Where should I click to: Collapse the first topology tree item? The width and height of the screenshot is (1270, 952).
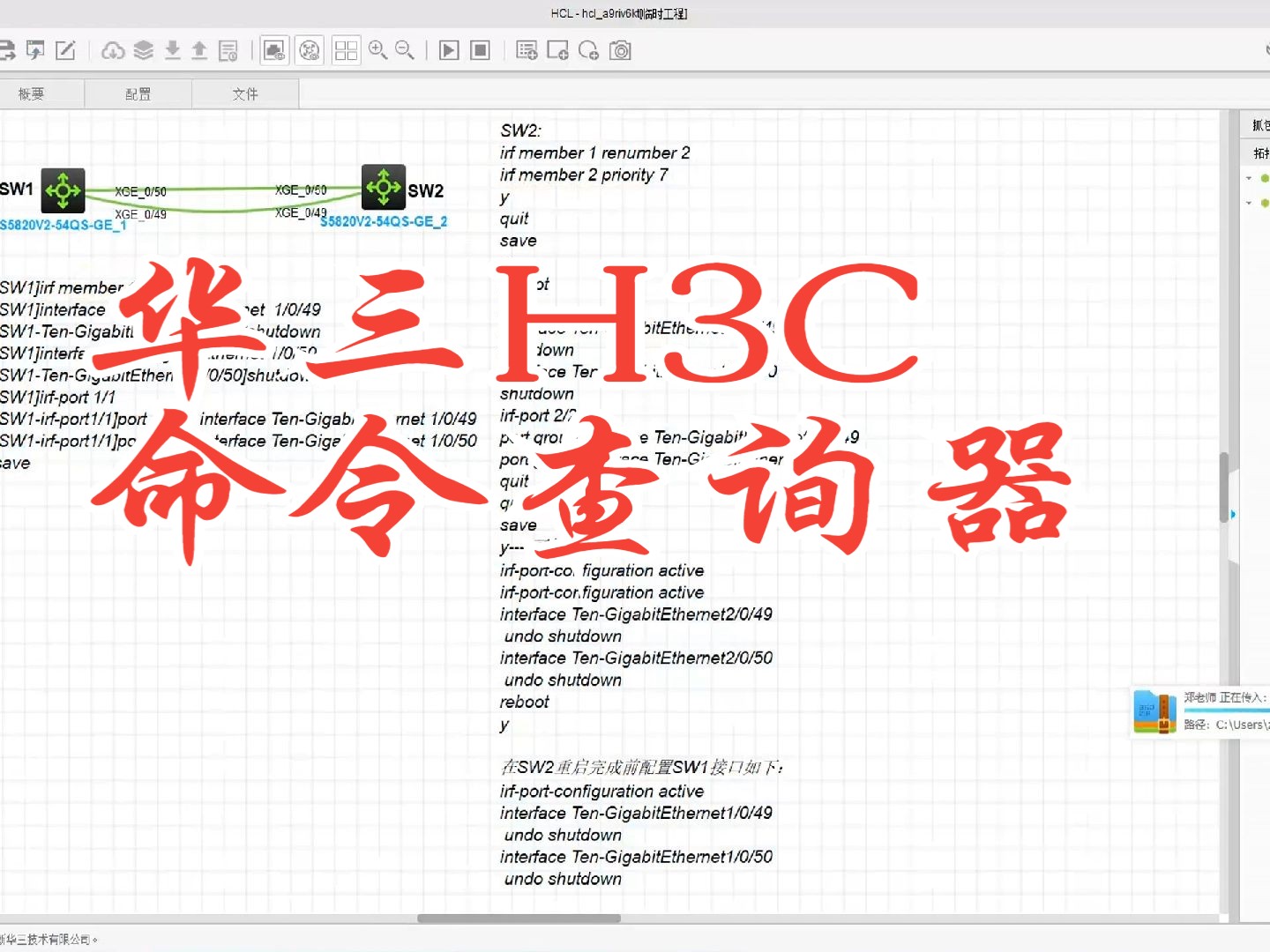pos(1249,178)
